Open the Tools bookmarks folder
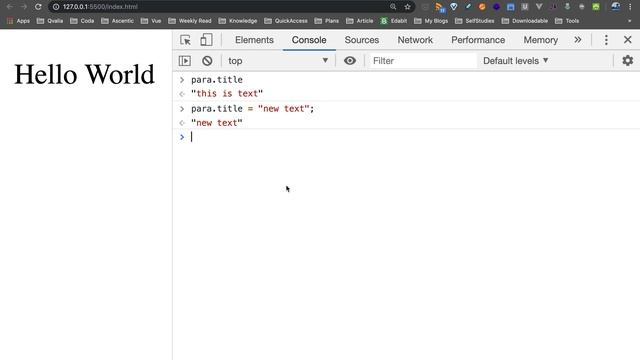640x360 pixels. [567, 21]
